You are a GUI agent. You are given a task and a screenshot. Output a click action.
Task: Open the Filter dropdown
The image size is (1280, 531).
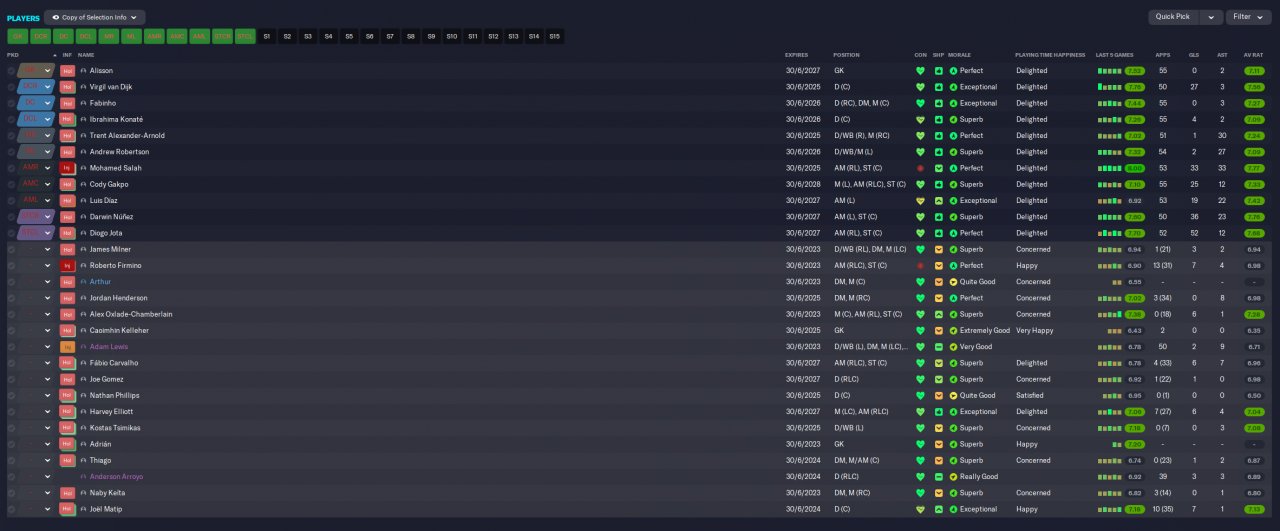1249,17
